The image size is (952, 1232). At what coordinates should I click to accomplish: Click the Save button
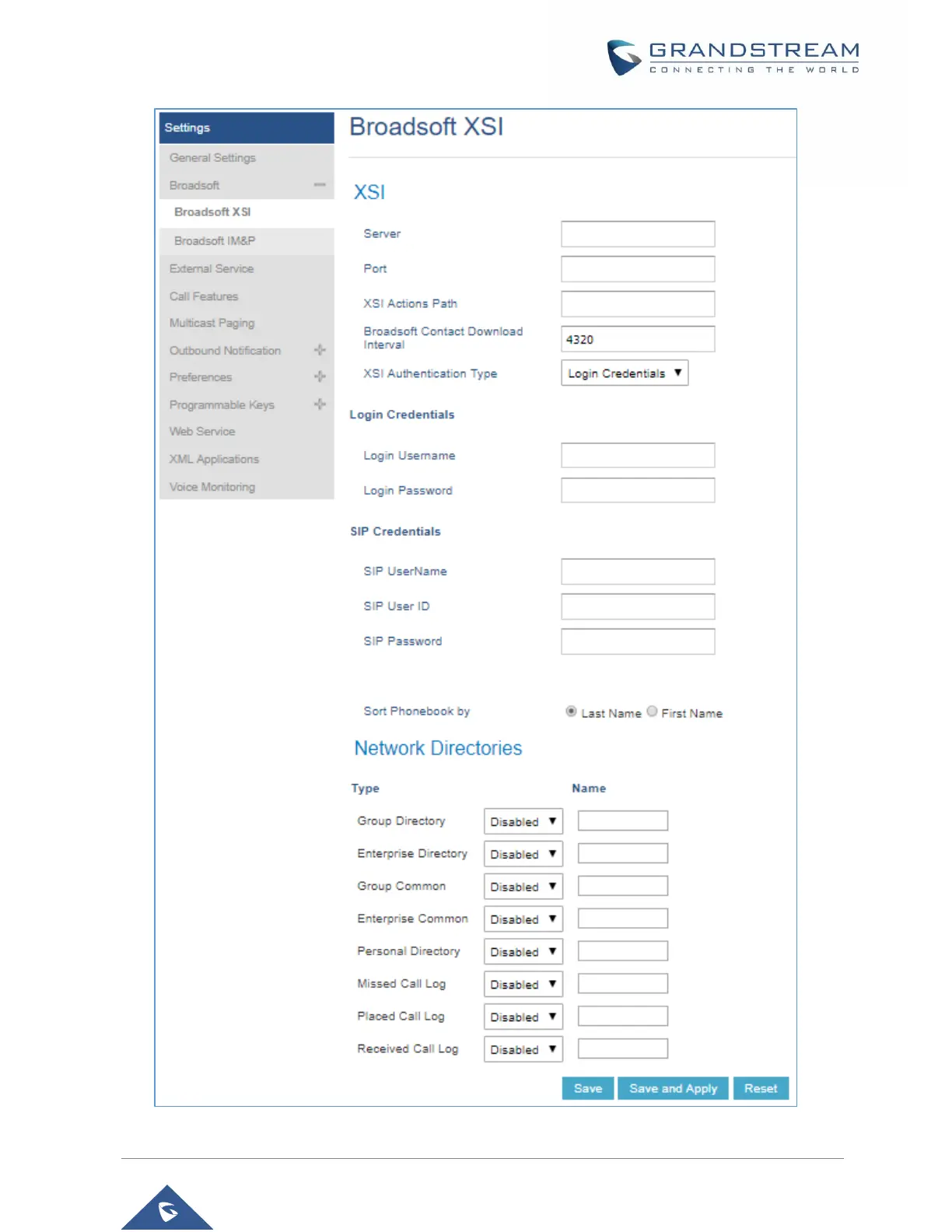click(588, 1089)
